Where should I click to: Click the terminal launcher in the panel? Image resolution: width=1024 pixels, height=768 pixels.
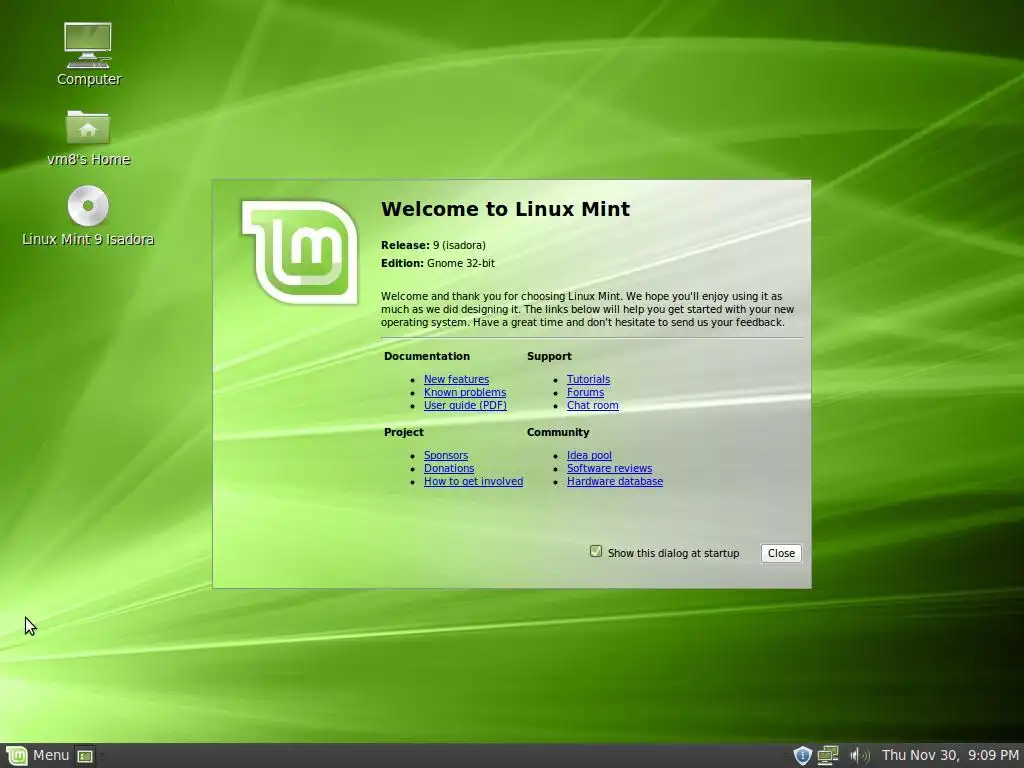[x=85, y=756]
